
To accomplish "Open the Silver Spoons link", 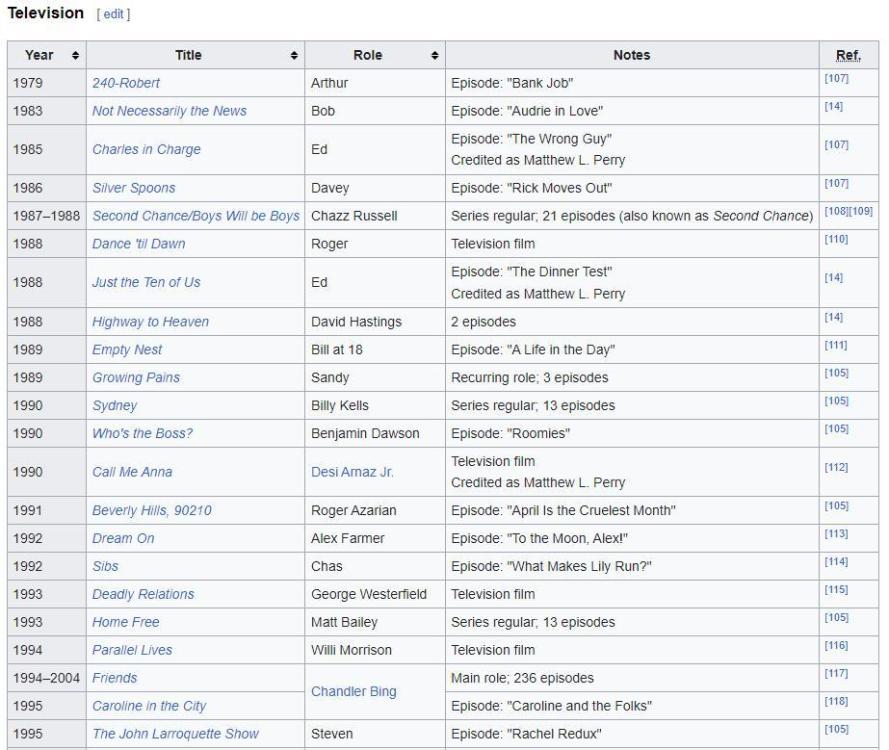I will click(x=133, y=188).
